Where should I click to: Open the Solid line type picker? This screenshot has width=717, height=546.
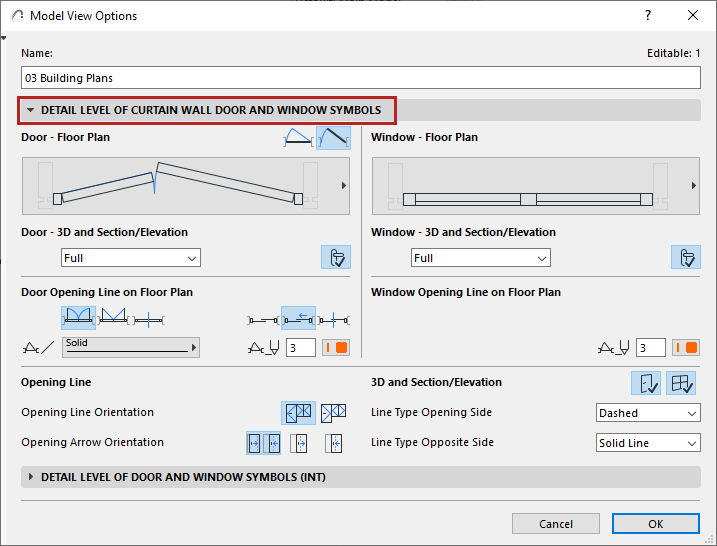(130, 347)
